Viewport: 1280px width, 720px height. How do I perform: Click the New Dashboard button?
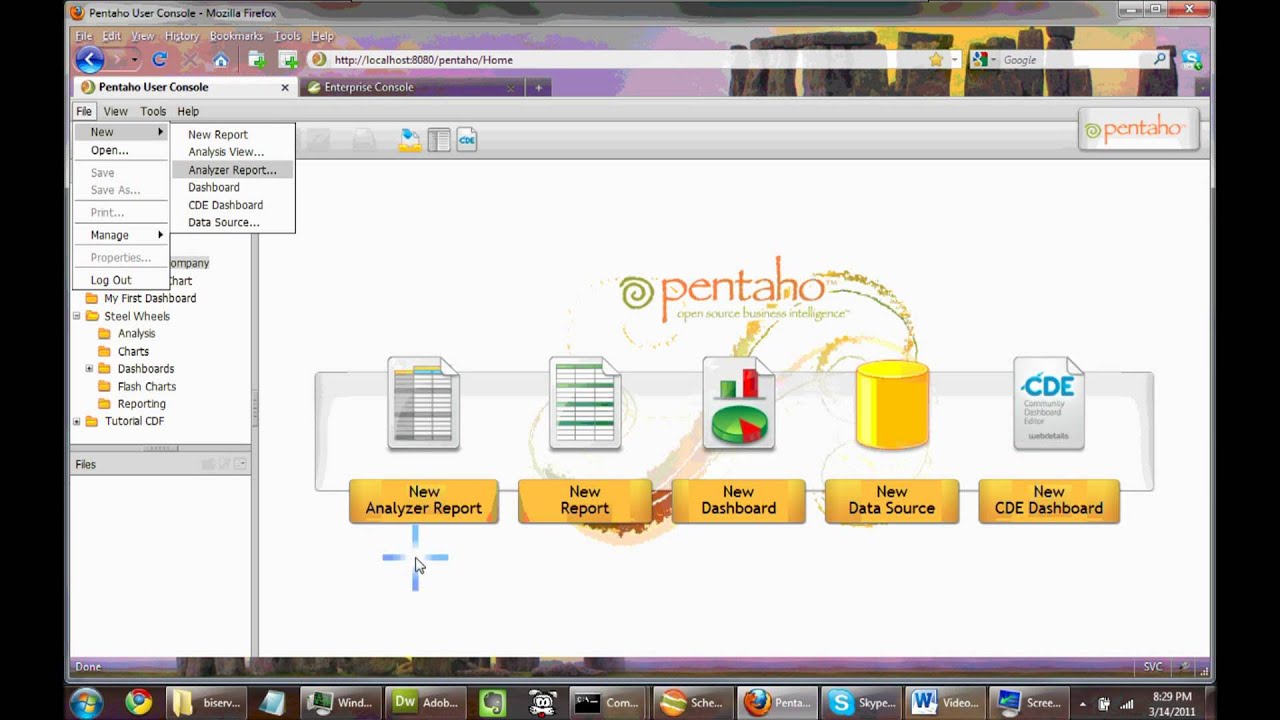739,500
